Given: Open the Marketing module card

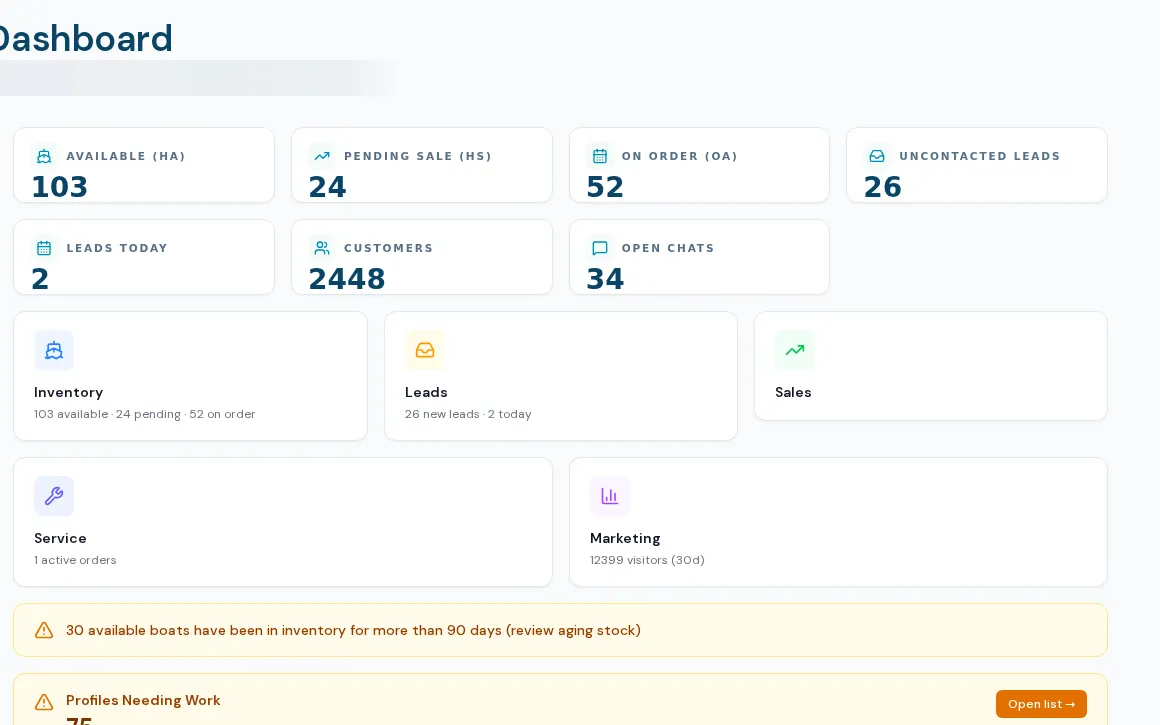Looking at the screenshot, I should pyautogui.click(x=838, y=522).
